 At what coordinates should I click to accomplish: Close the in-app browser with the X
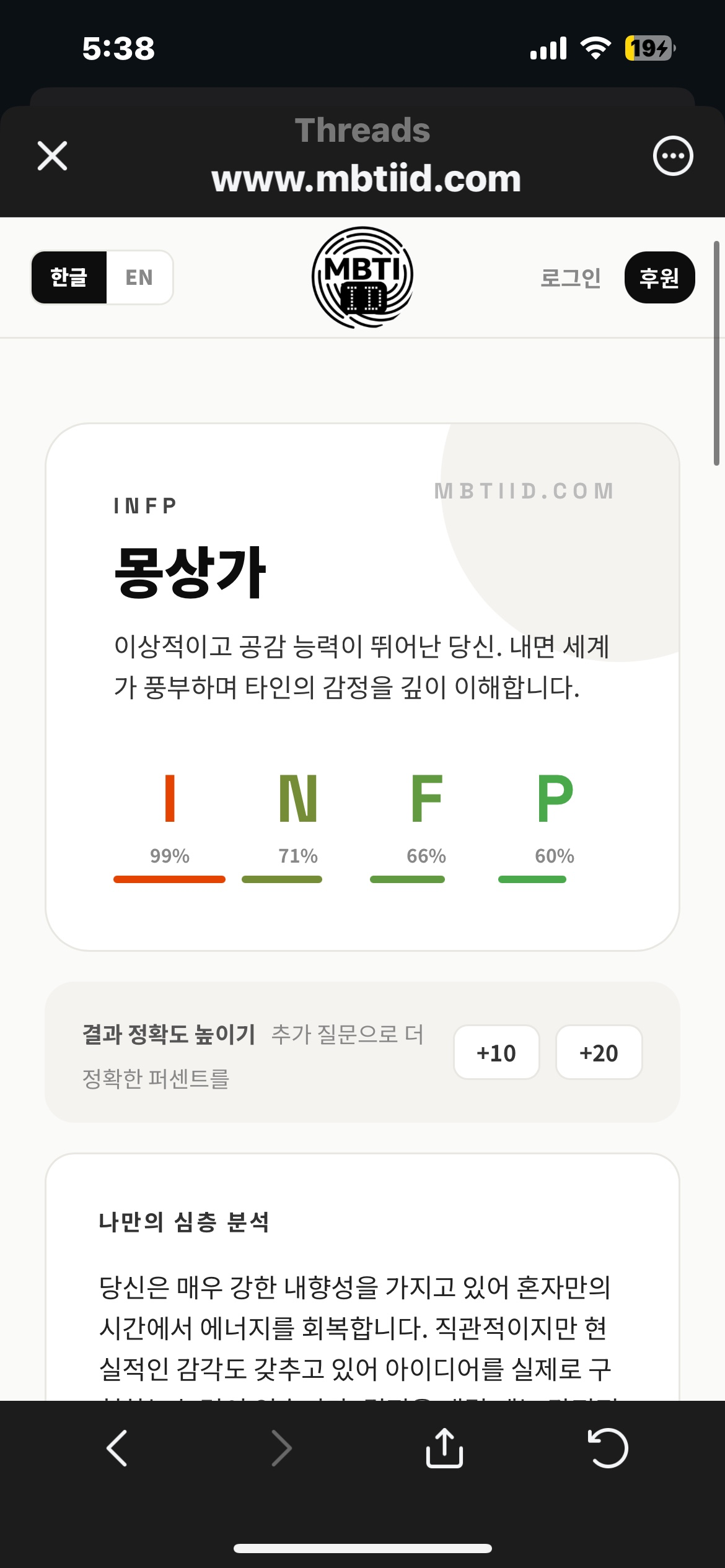pyautogui.click(x=52, y=155)
